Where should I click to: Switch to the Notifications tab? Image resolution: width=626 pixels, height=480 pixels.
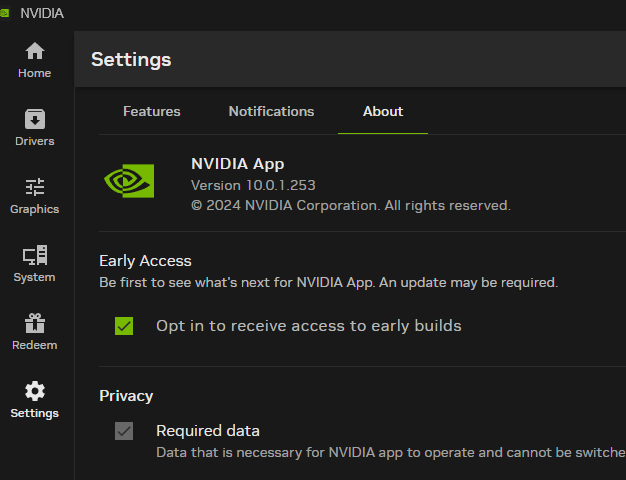(x=271, y=111)
